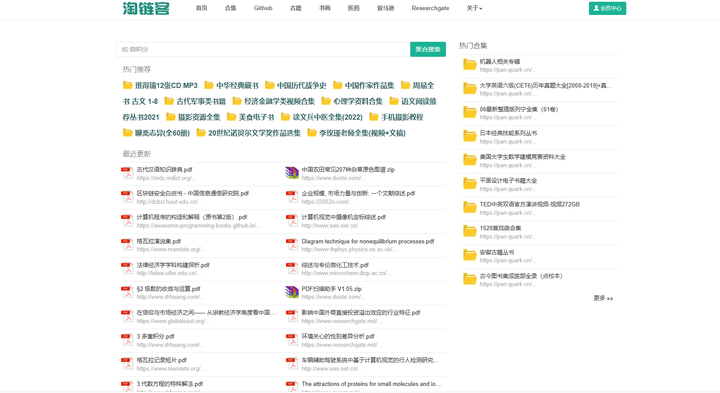Click folder icon for TED中英双语官方演讲视频
Image resolution: width=720 pixels, height=393 pixels.
tap(470, 208)
